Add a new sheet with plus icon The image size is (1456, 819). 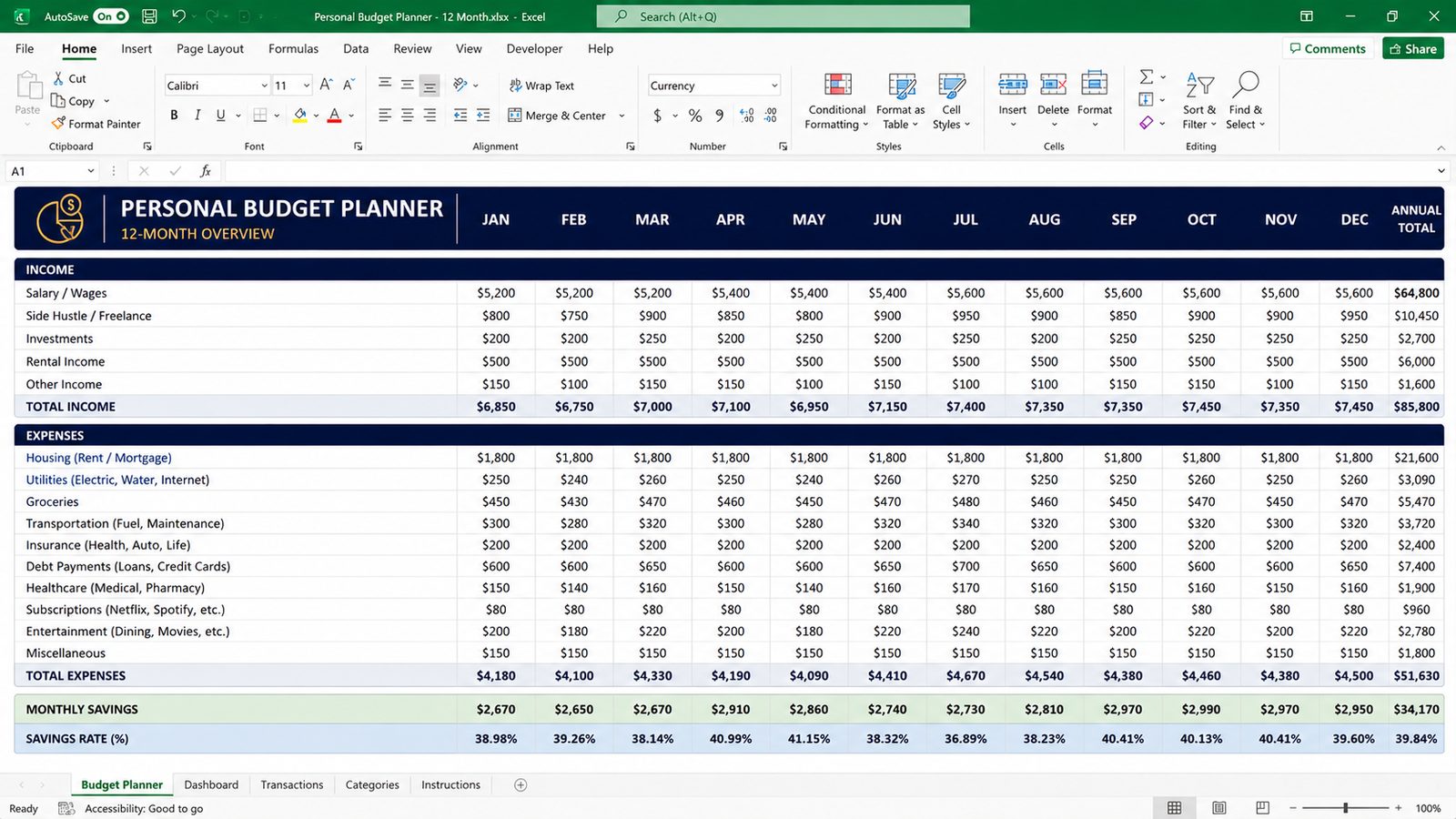[x=521, y=785]
